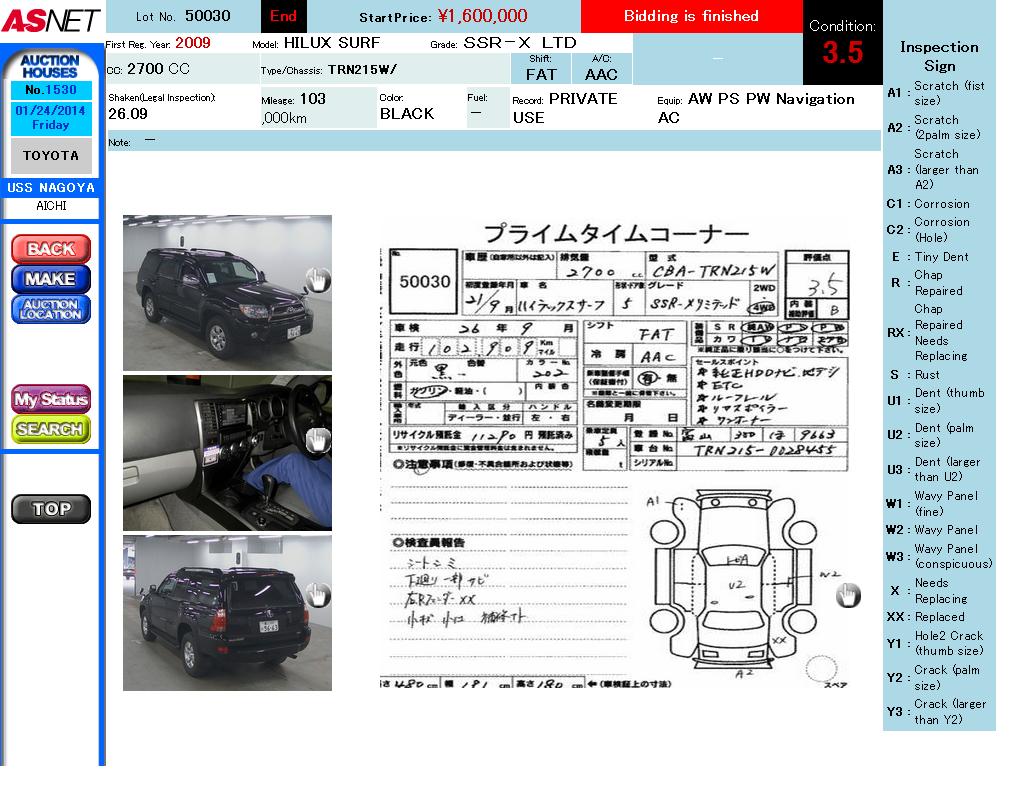Click the hand icon beside the auction sheet diagram
Screen dimensions: 1014x803
[x=848, y=595]
